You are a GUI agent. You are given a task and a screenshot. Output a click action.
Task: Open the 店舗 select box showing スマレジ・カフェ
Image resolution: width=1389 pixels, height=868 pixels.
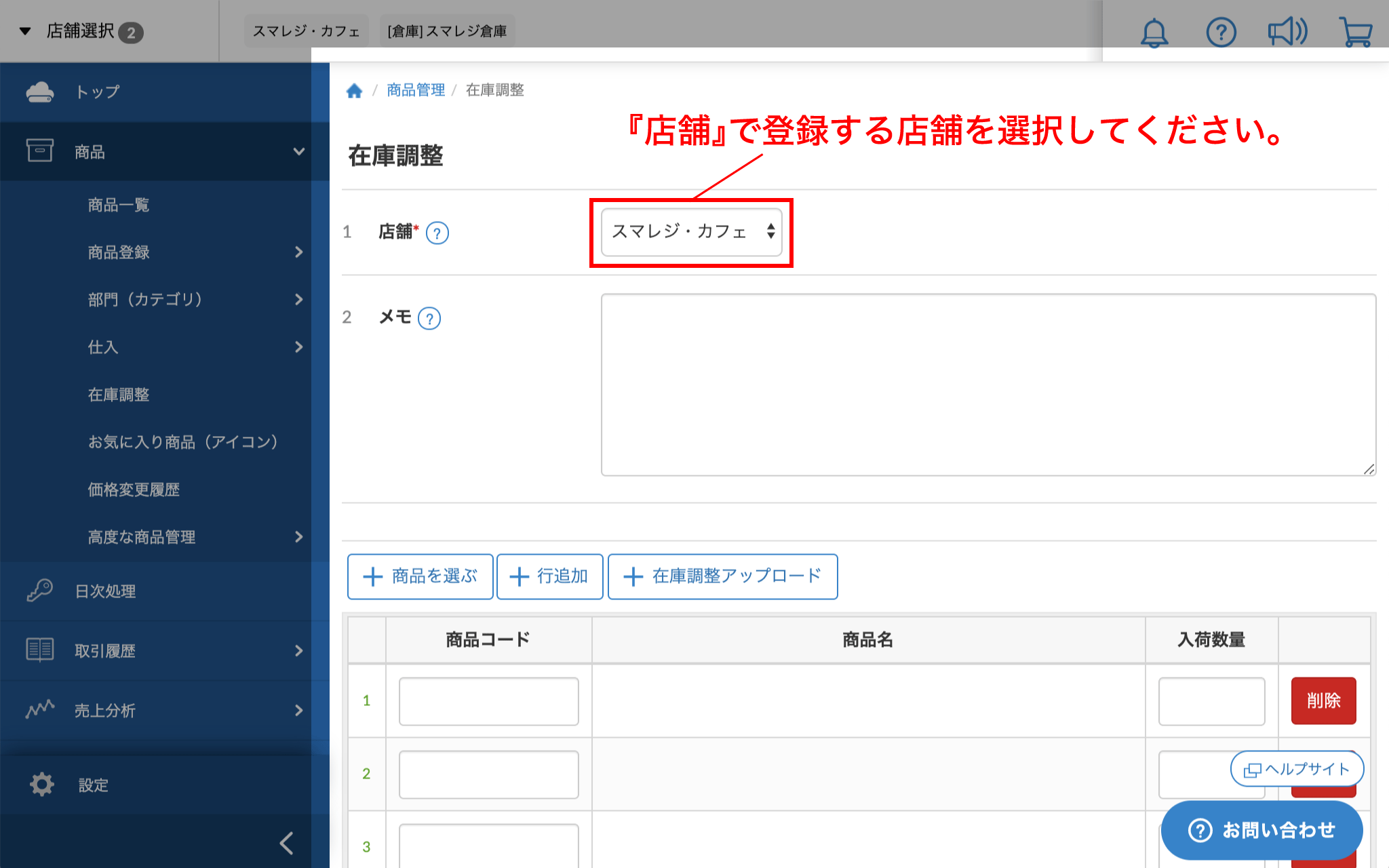[x=691, y=232]
